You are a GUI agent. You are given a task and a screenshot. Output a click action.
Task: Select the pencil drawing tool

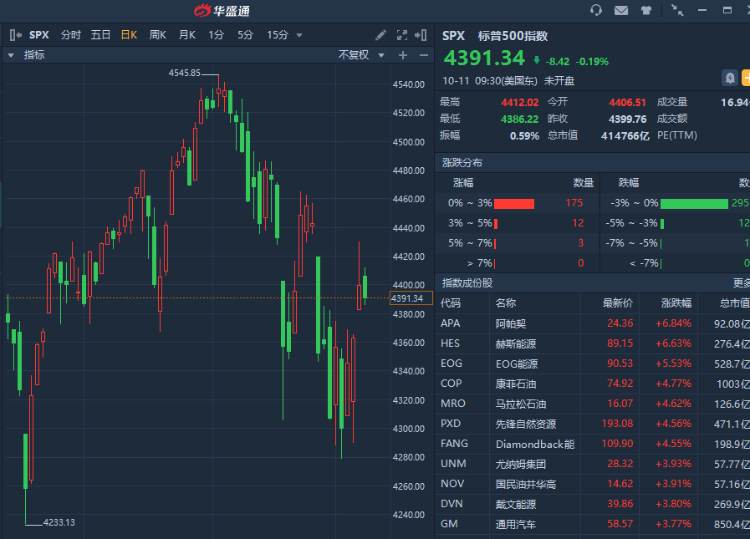tap(381, 35)
